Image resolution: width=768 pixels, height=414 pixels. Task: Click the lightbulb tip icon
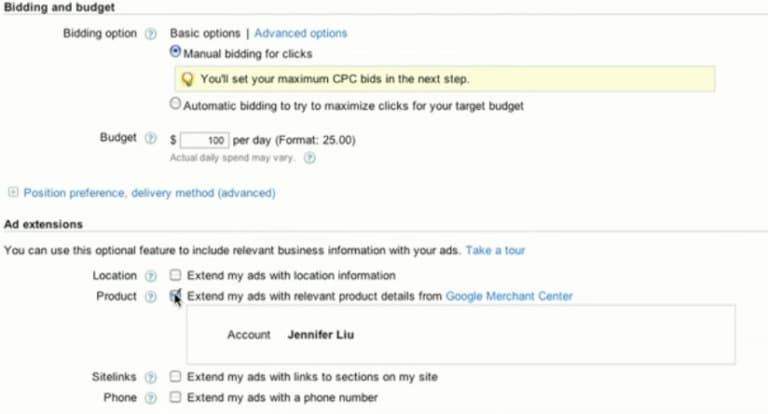point(188,79)
